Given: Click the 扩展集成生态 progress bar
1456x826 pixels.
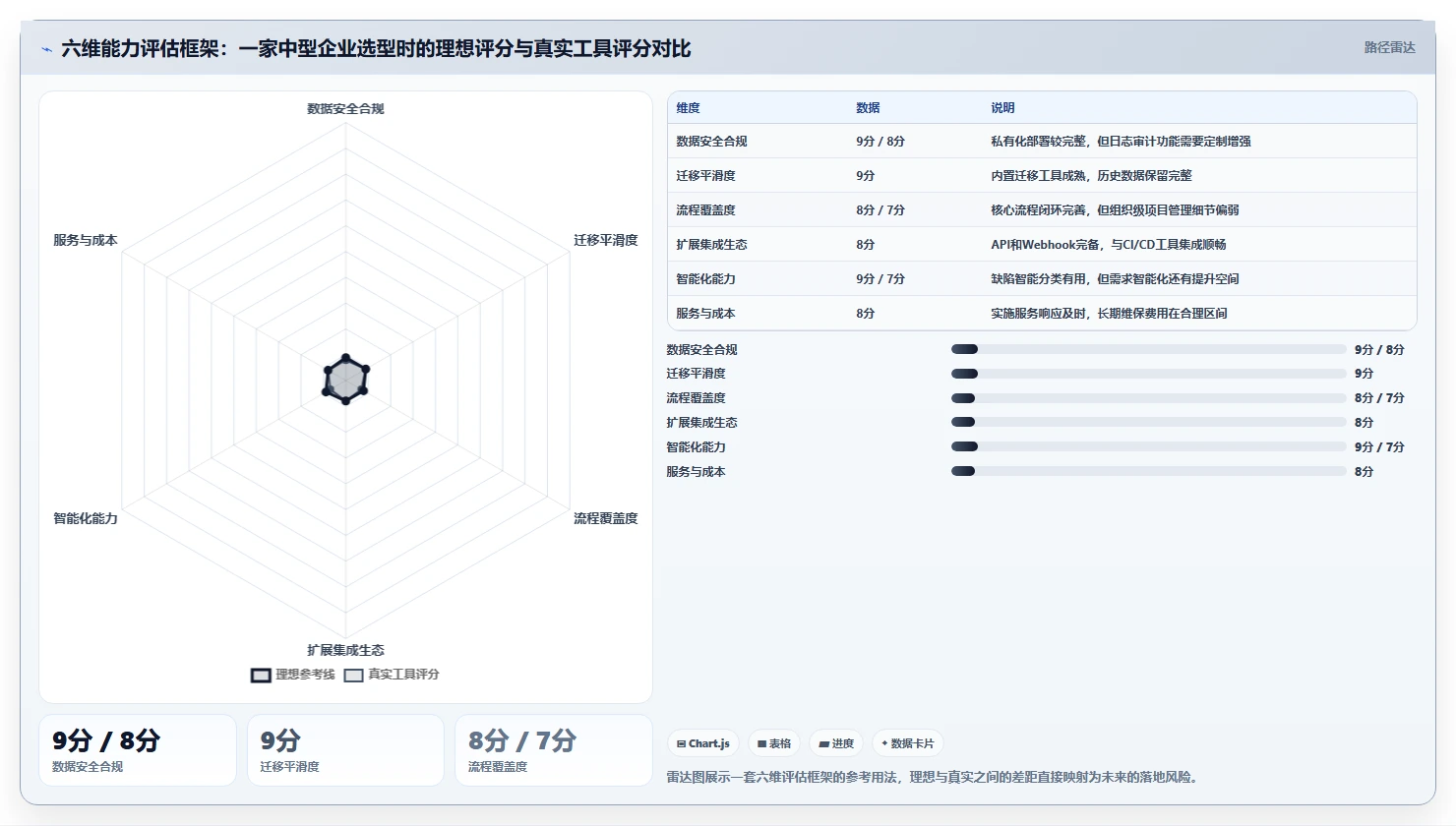Looking at the screenshot, I should pos(1148,422).
